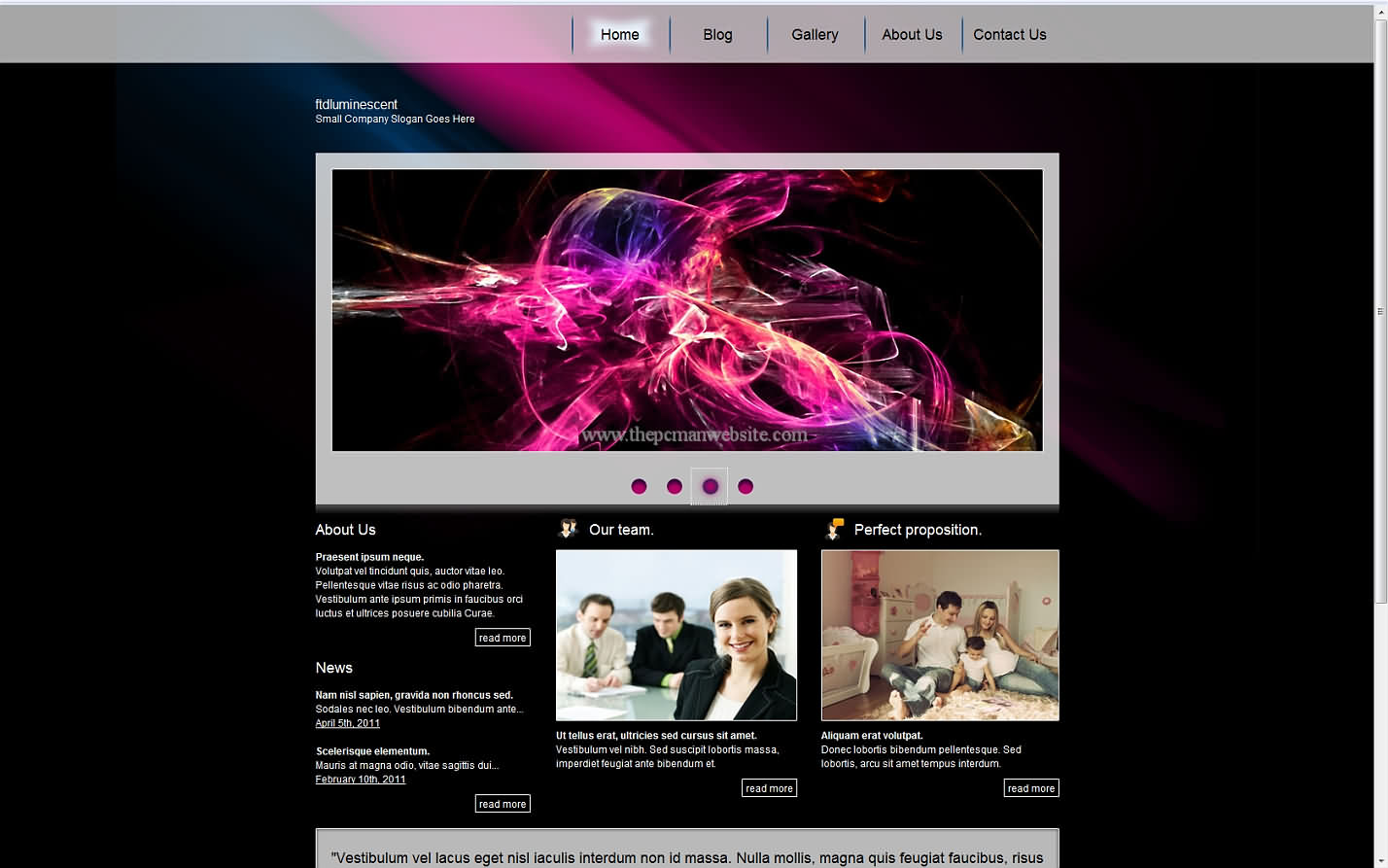Go to the Blog page
This screenshot has width=1388, height=868.
pos(717,35)
